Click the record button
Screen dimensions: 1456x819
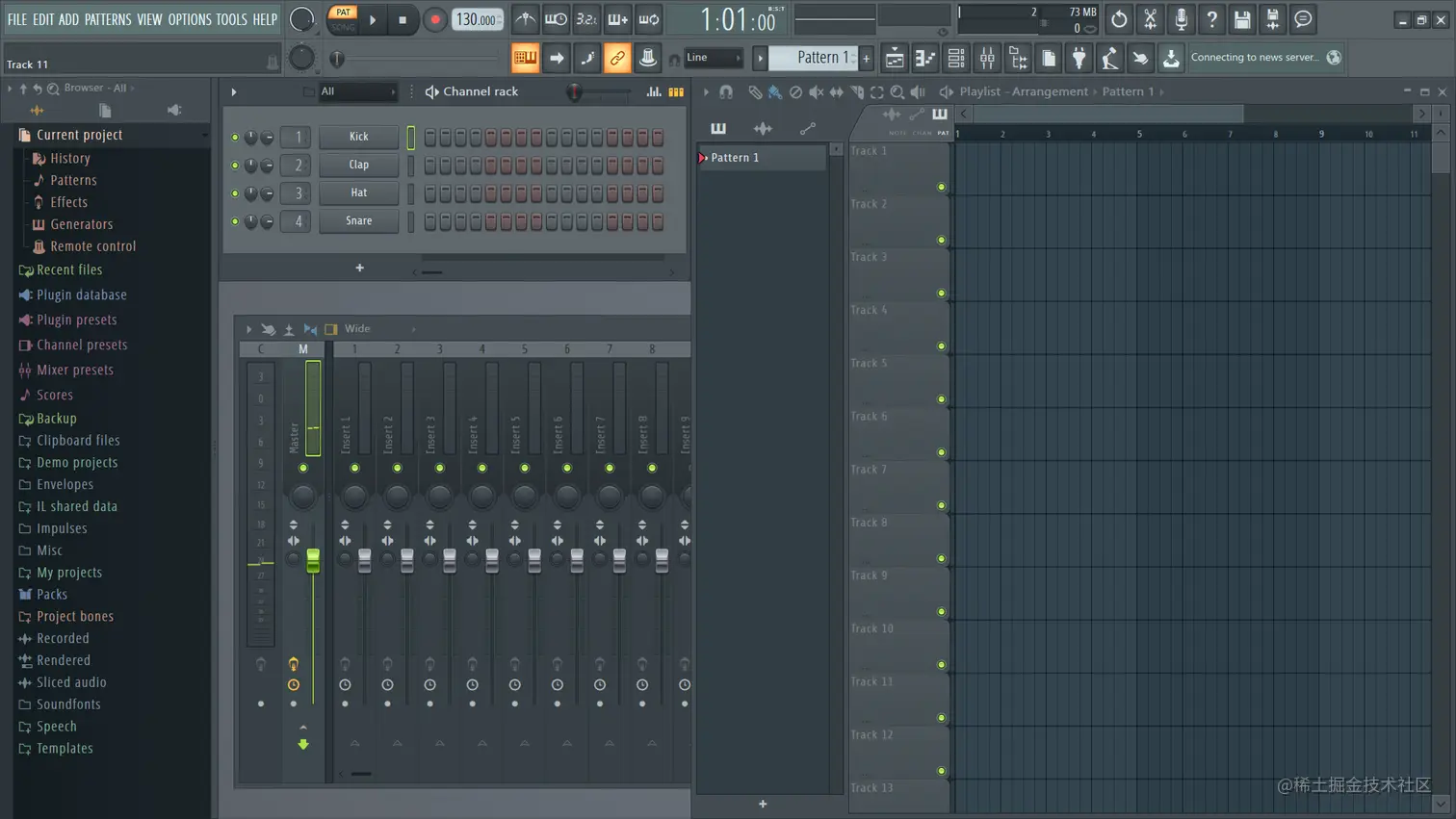434,19
